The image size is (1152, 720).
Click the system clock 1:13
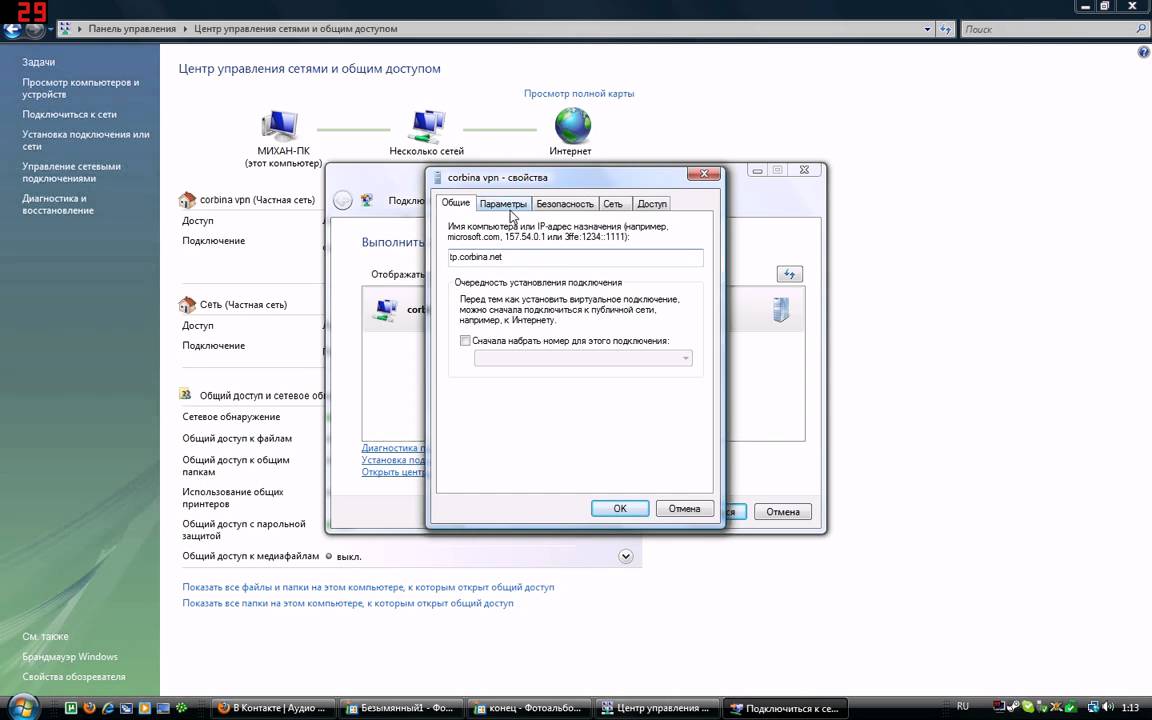tap(1130, 707)
